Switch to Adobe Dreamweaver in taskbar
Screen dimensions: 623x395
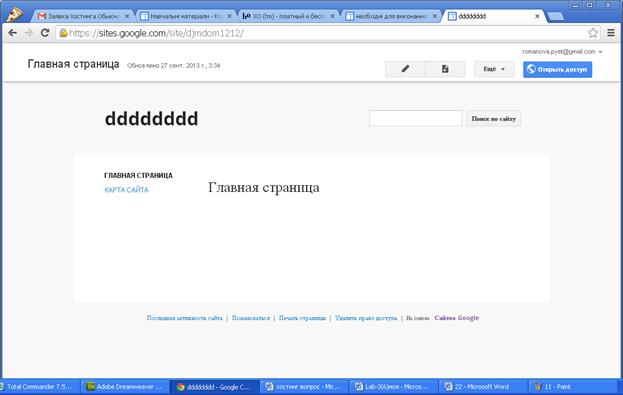point(125,386)
